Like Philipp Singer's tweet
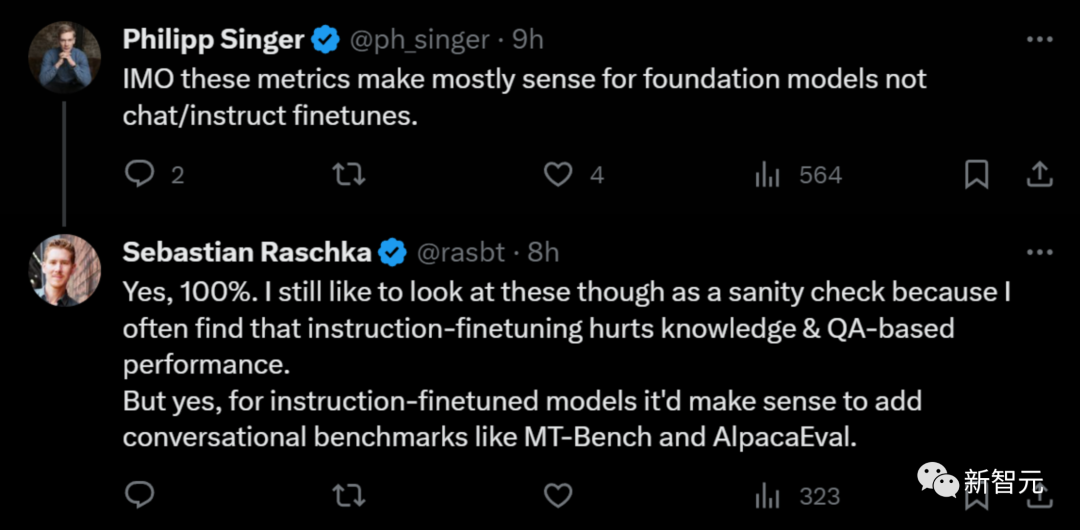Screen dimensions: 1080x530 [557, 175]
